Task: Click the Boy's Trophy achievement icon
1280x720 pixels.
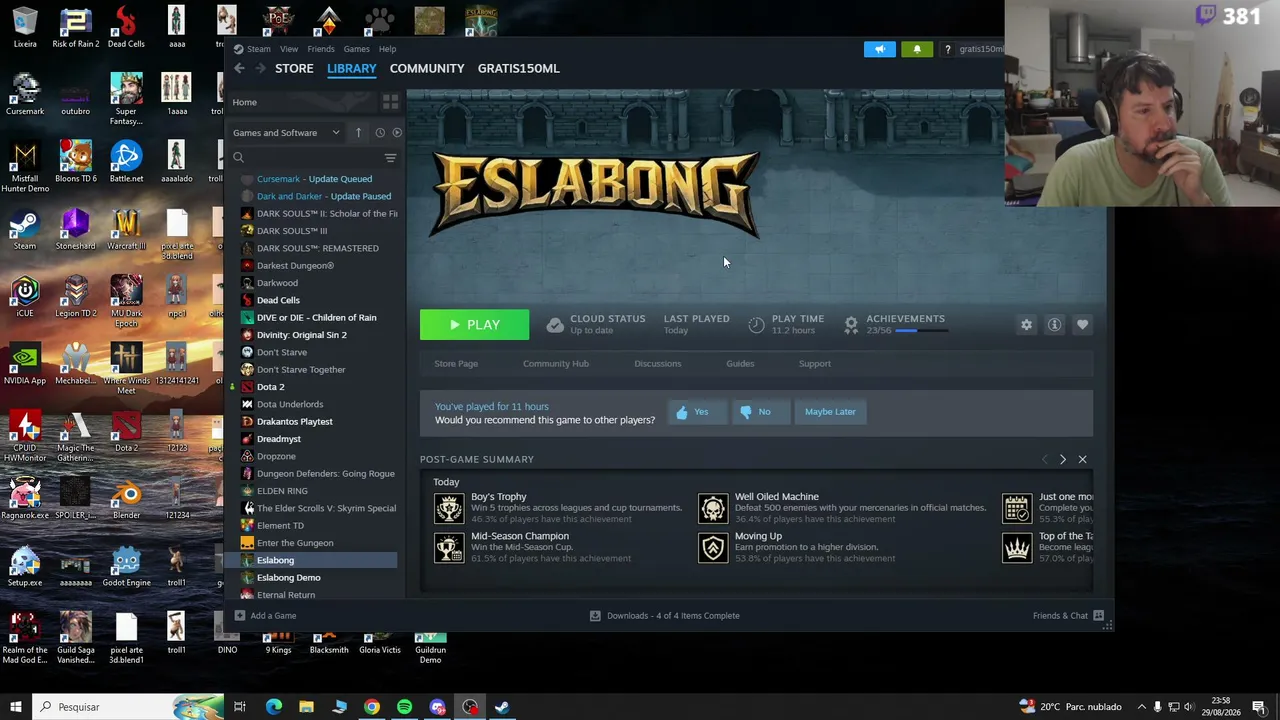Action: click(449, 508)
